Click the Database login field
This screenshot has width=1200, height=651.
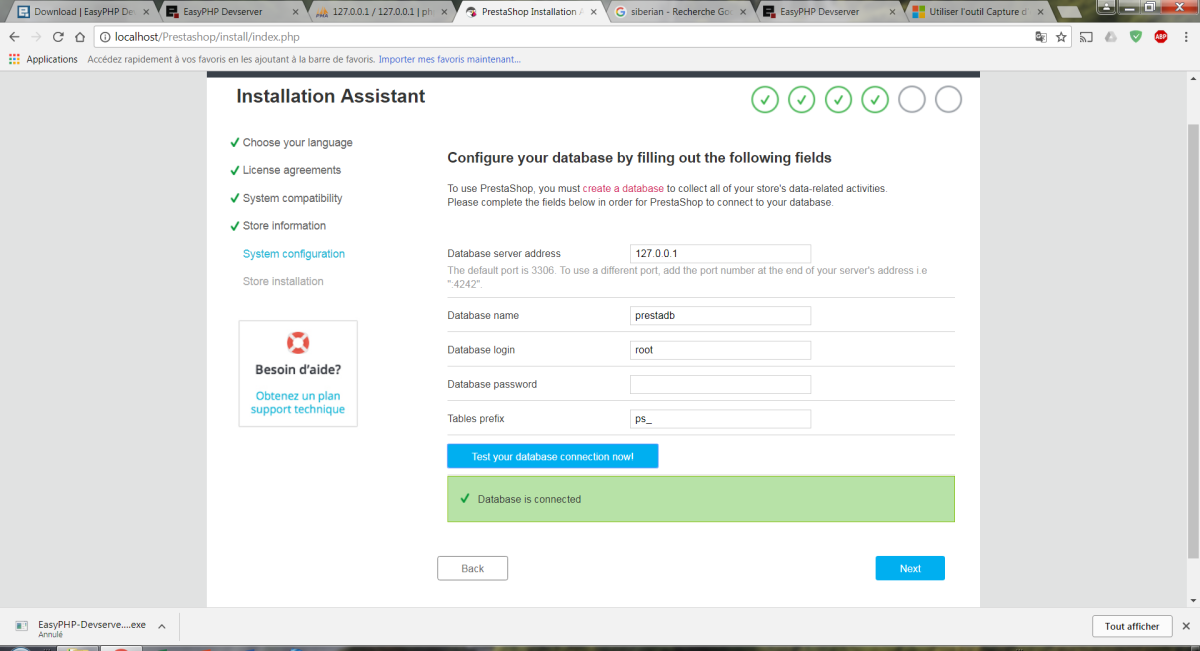[x=720, y=350]
